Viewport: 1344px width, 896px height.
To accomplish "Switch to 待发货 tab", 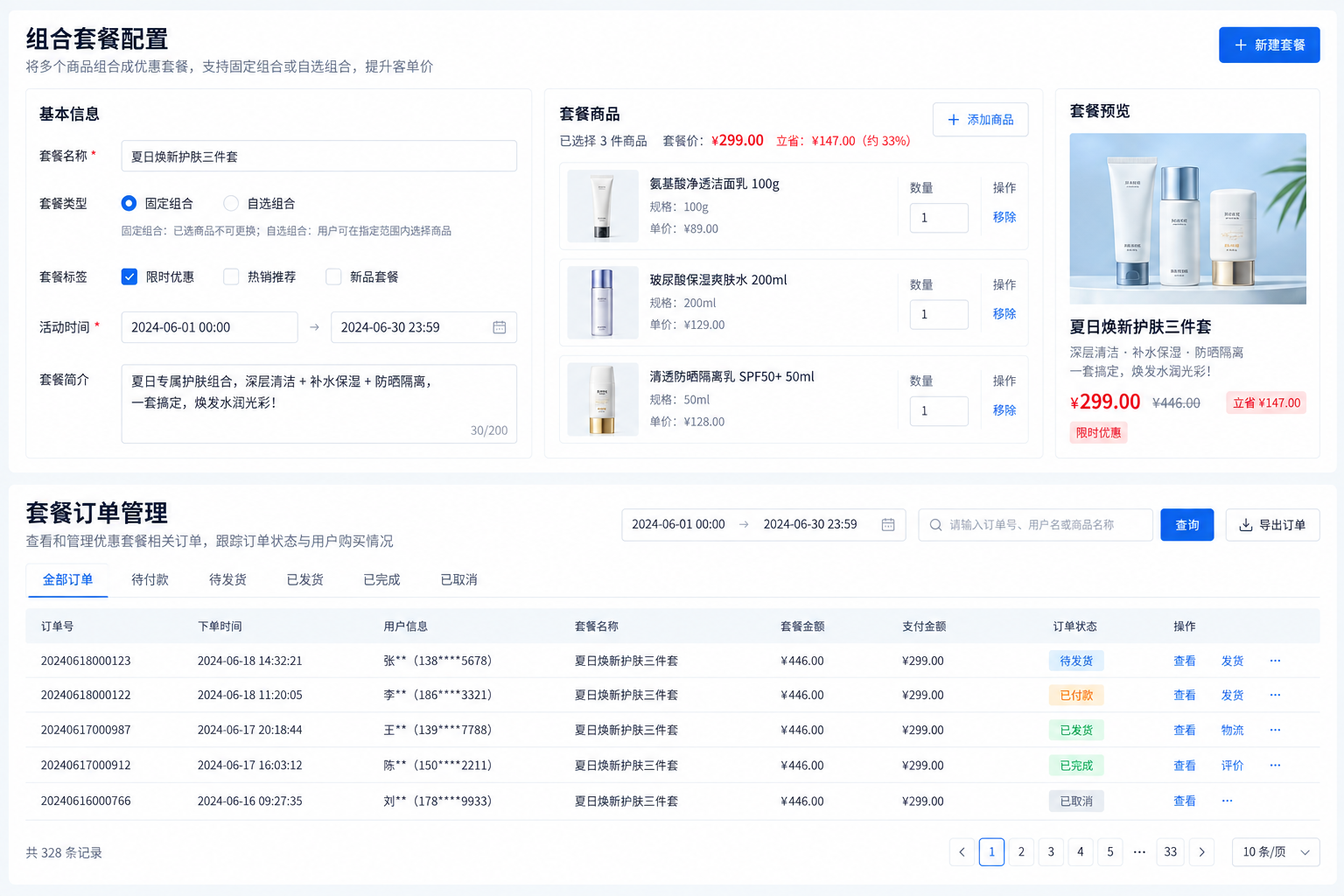I will point(227,579).
